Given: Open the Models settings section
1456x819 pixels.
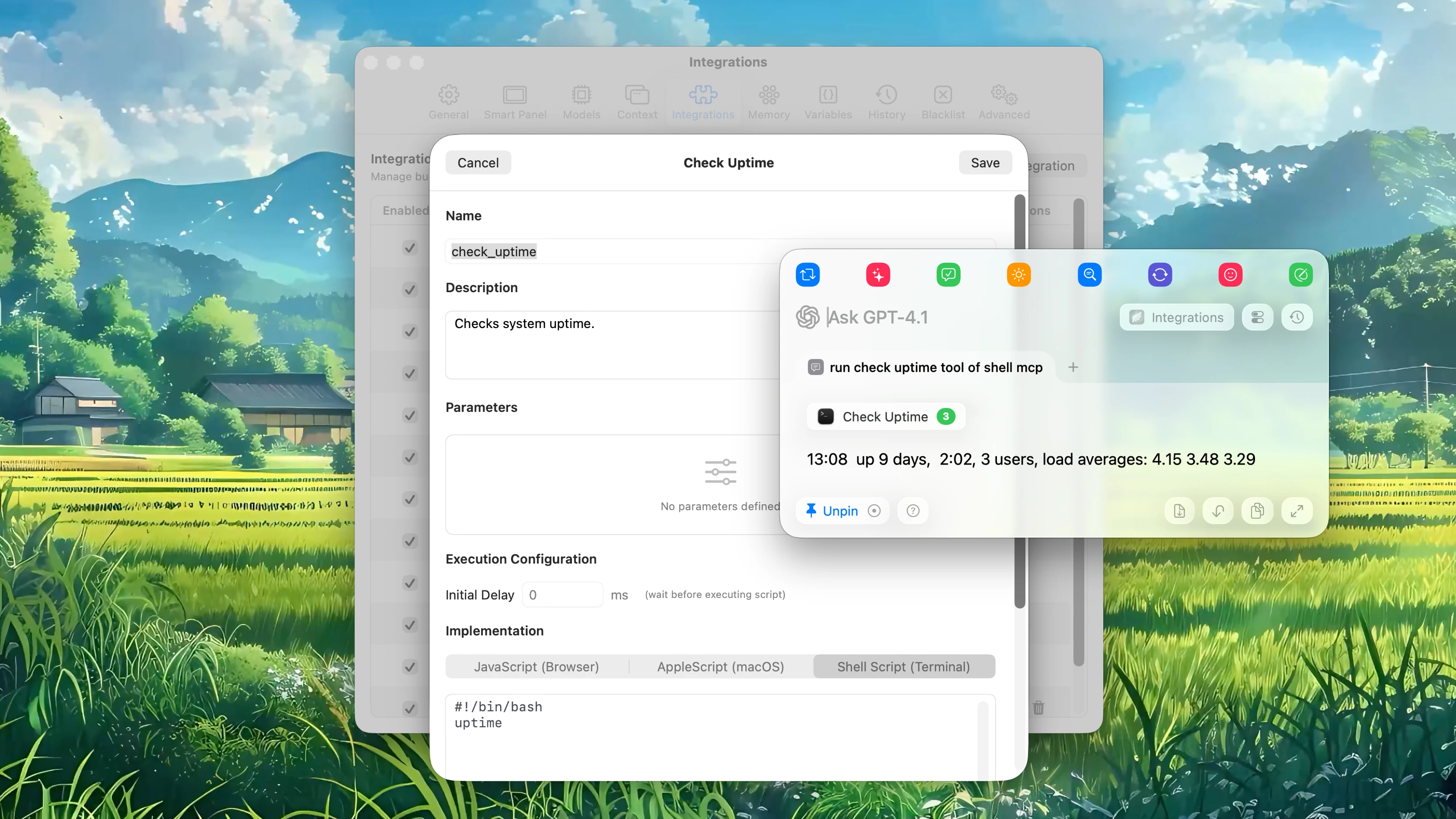Looking at the screenshot, I should 581,102.
